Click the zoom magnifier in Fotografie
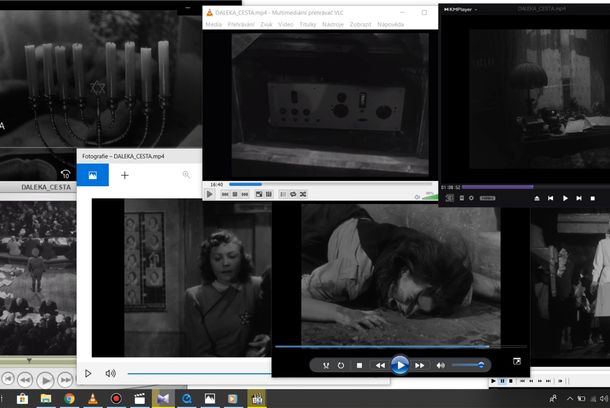Viewport: 610px width, 408px height. pos(186,175)
